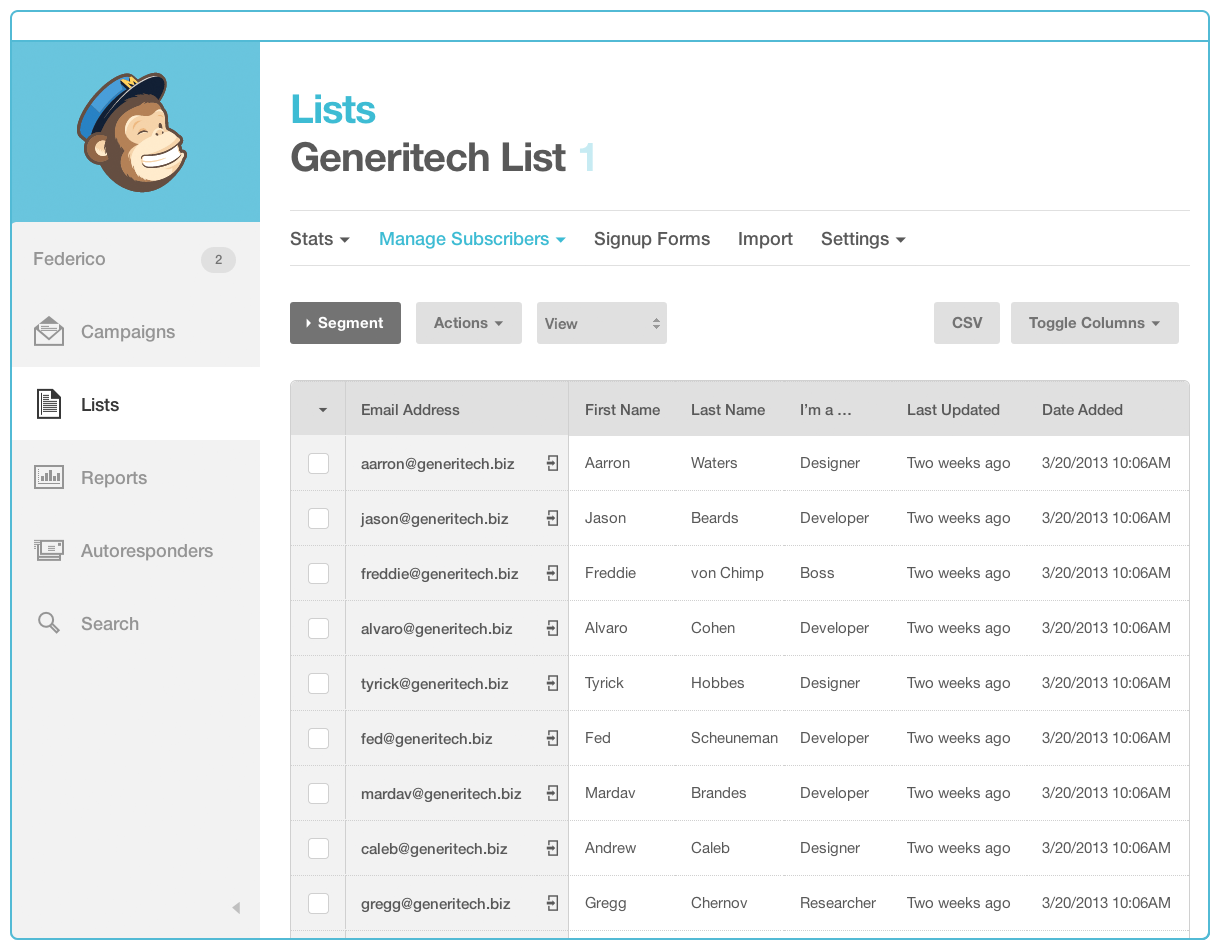Image resolution: width=1220 pixels, height=950 pixels.
Task: Open profile icon next to alvaro@generitech.biz
Action: [x=552, y=628]
